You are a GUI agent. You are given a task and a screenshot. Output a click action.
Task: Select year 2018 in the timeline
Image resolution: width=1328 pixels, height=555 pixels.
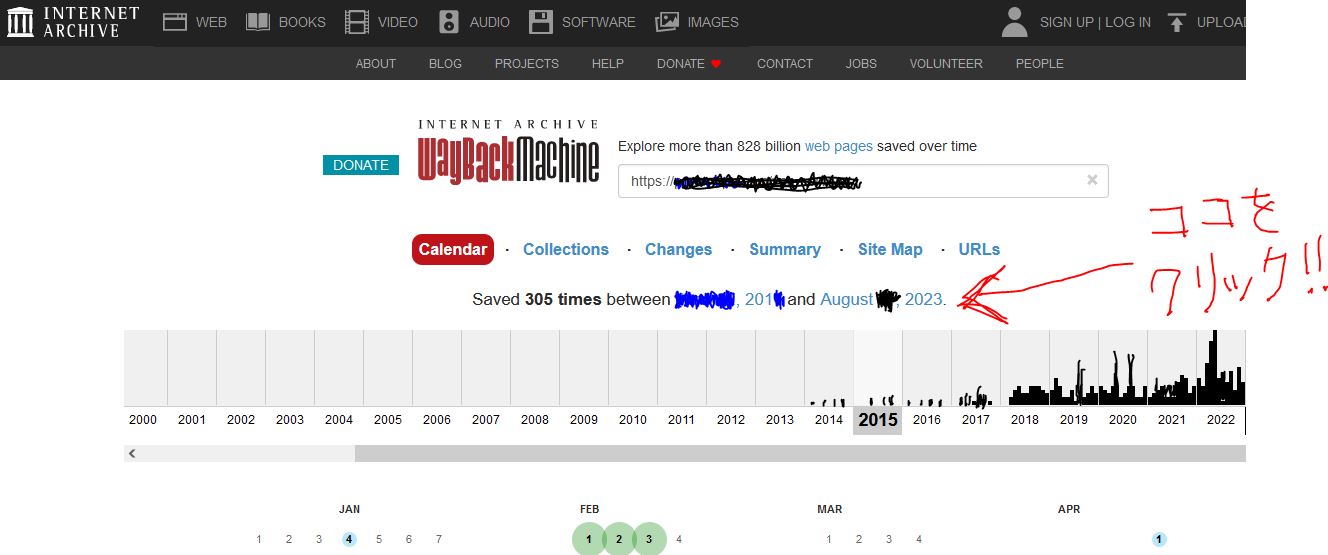(1025, 420)
